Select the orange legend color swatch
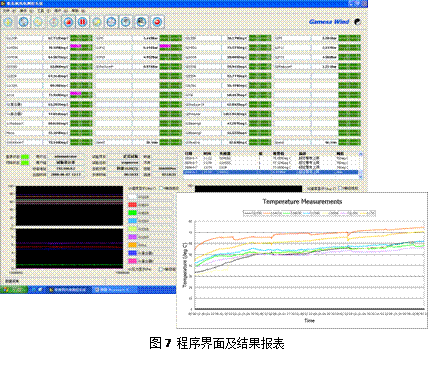 click(132, 245)
